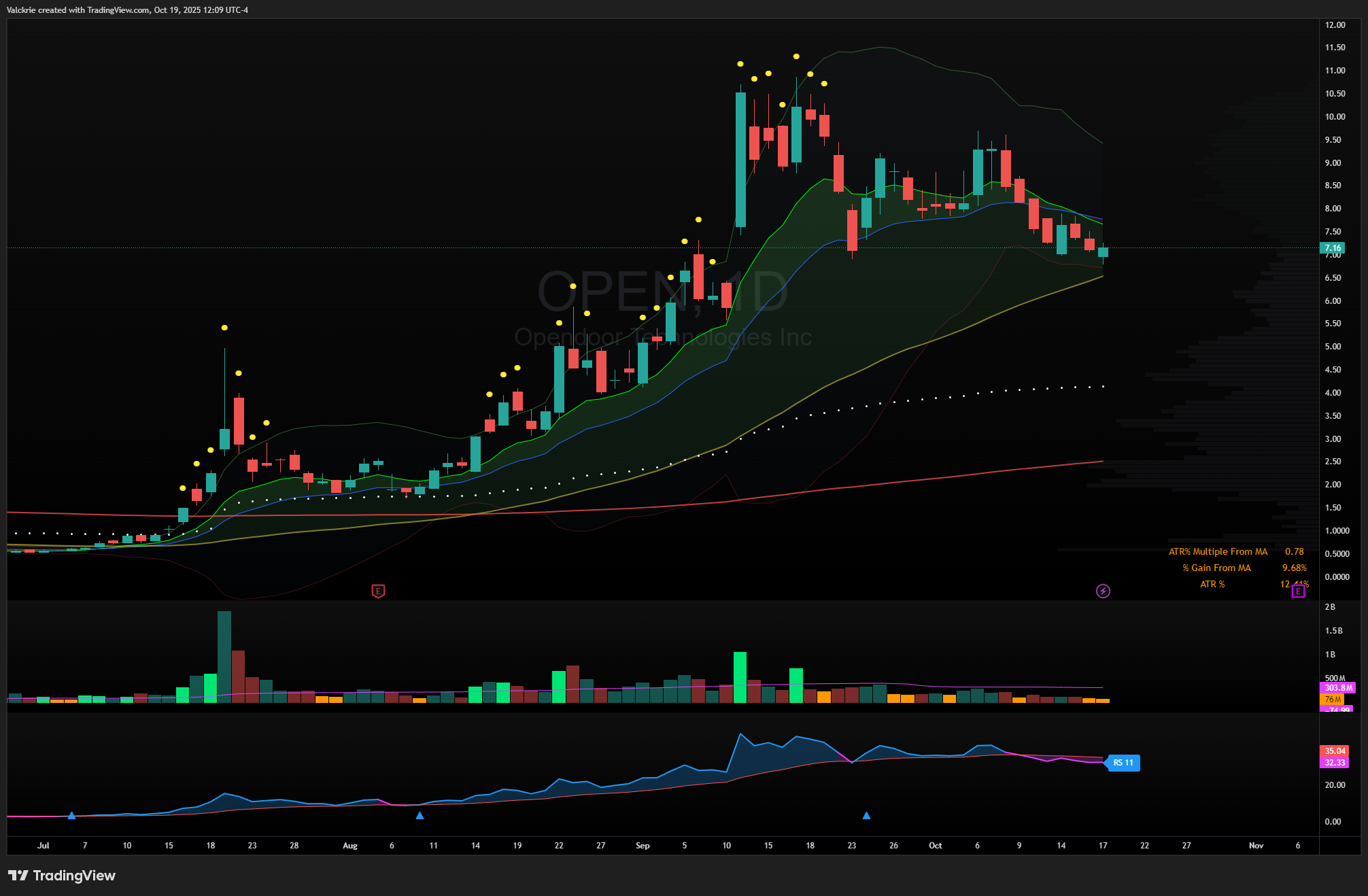Click the orange 76M volume label
This screenshot has height=896, width=1368.
click(x=1333, y=700)
